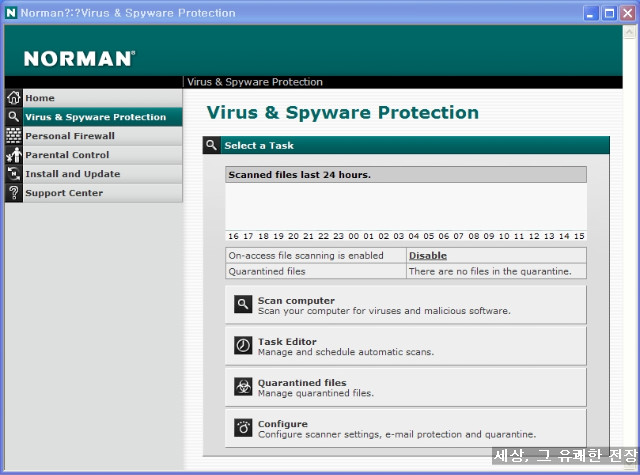Open Quarantined files manager button
This screenshot has width=640, height=475.
click(406, 387)
